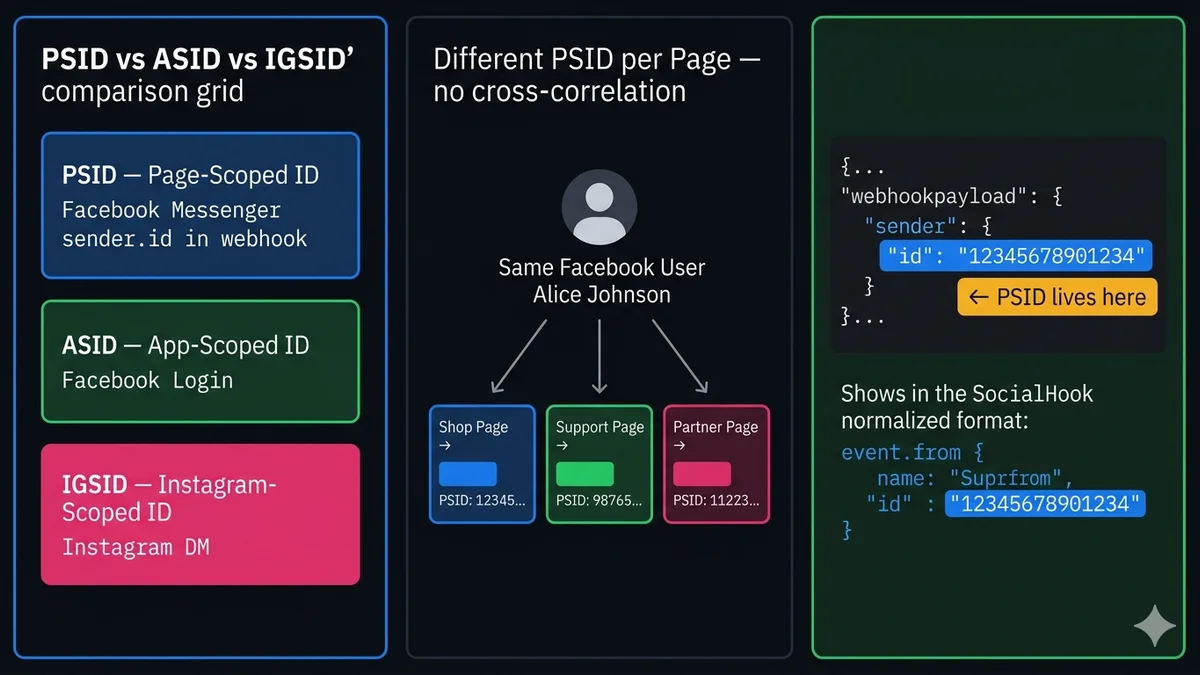The height and width of the screenshot is (675, 1200).
Task: Open the Partner Page card
Action: tap(716, 464)
